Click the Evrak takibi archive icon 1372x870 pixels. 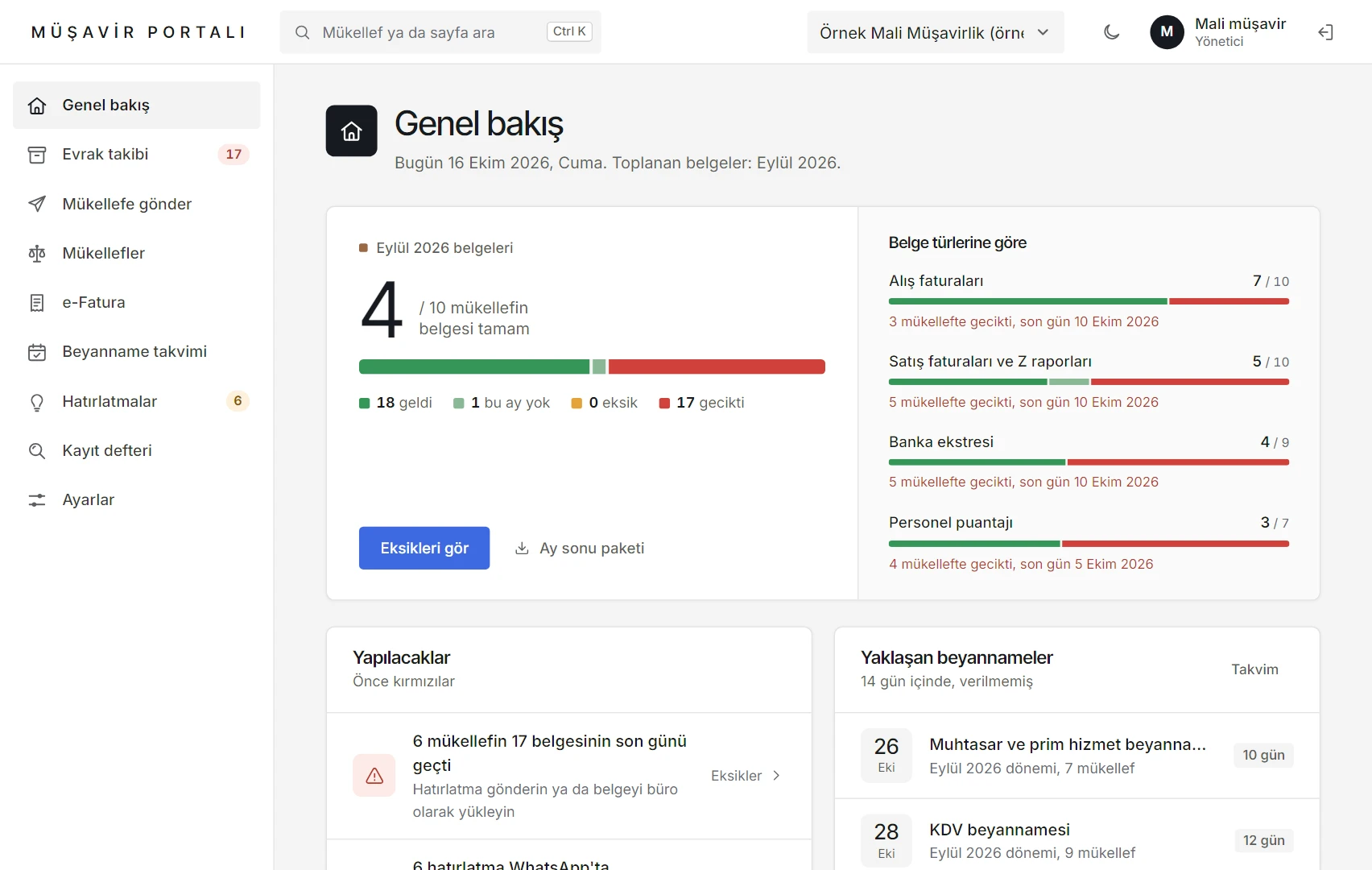37,155
